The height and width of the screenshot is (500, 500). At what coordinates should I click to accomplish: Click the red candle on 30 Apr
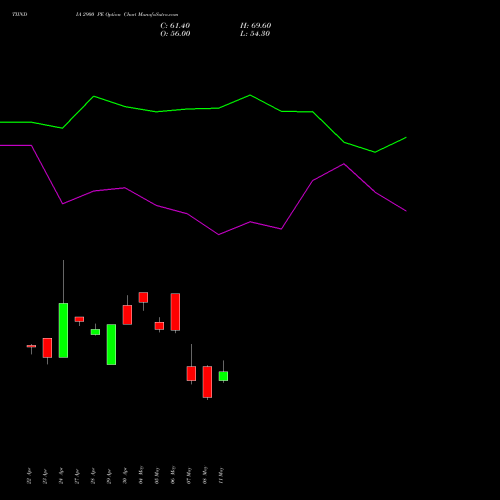coord(127,315)
